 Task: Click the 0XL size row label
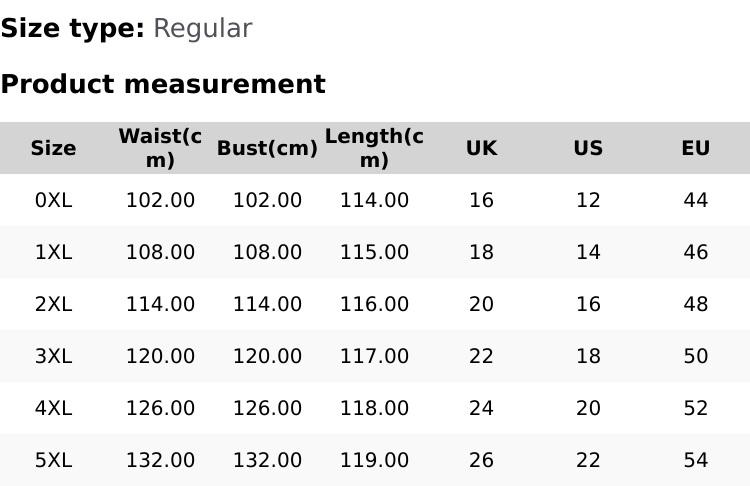53,200
